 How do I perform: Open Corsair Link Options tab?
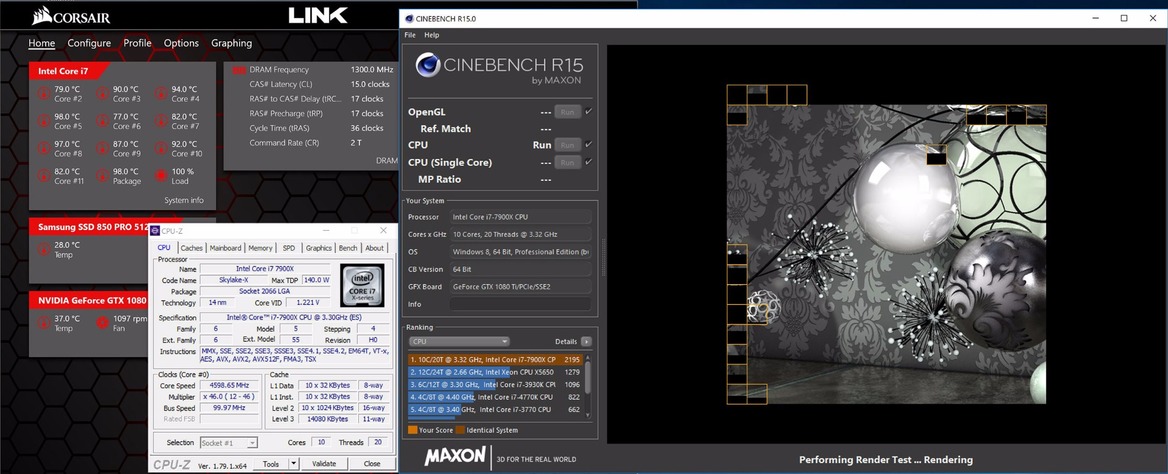pyautogui.click(x=181, y=43)
